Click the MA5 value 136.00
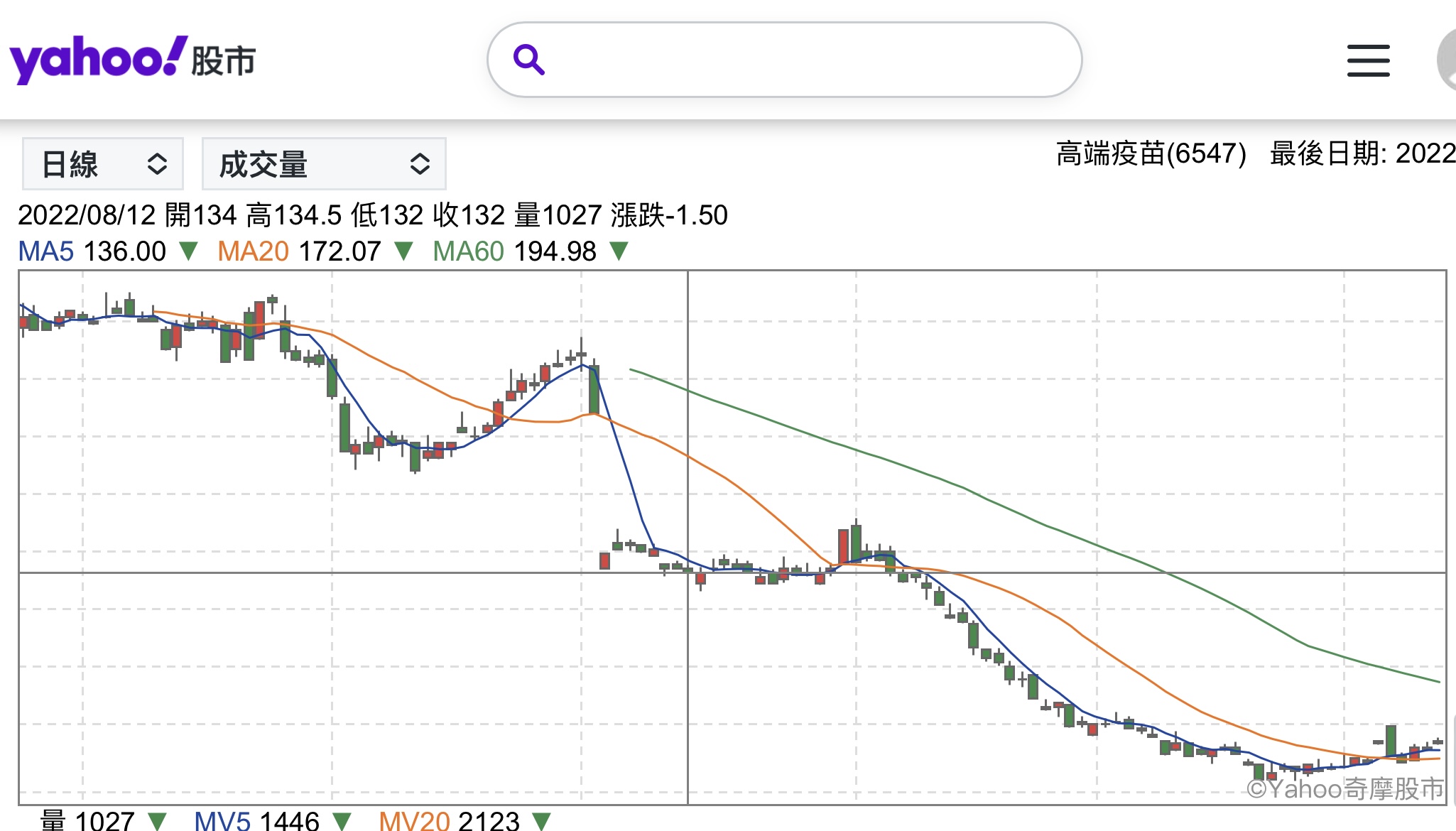This screenshot has height=831, width=1456. (125, 251)
